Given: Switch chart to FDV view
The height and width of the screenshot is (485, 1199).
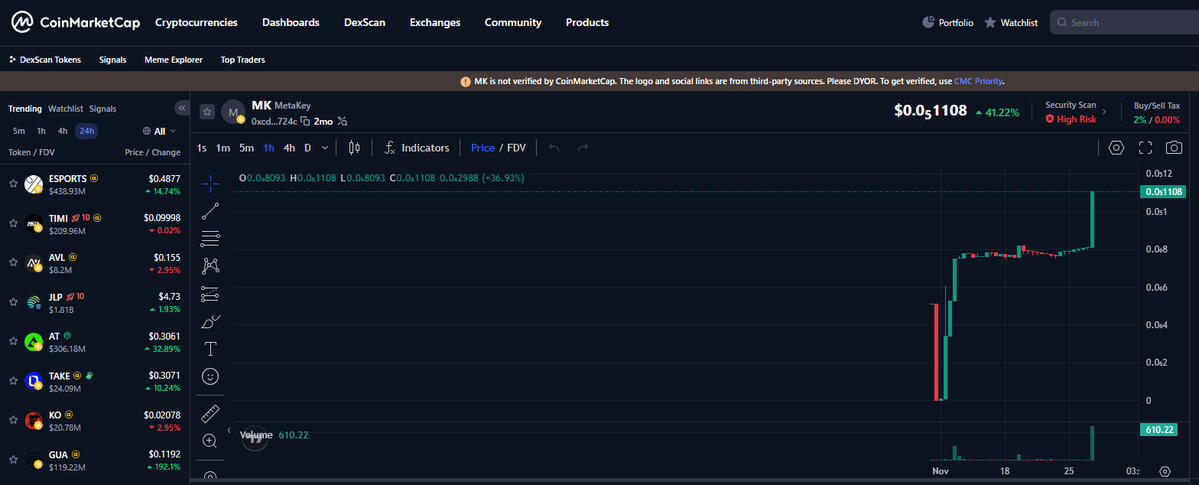Looking at the screenshot, I should tap(516, 148).
